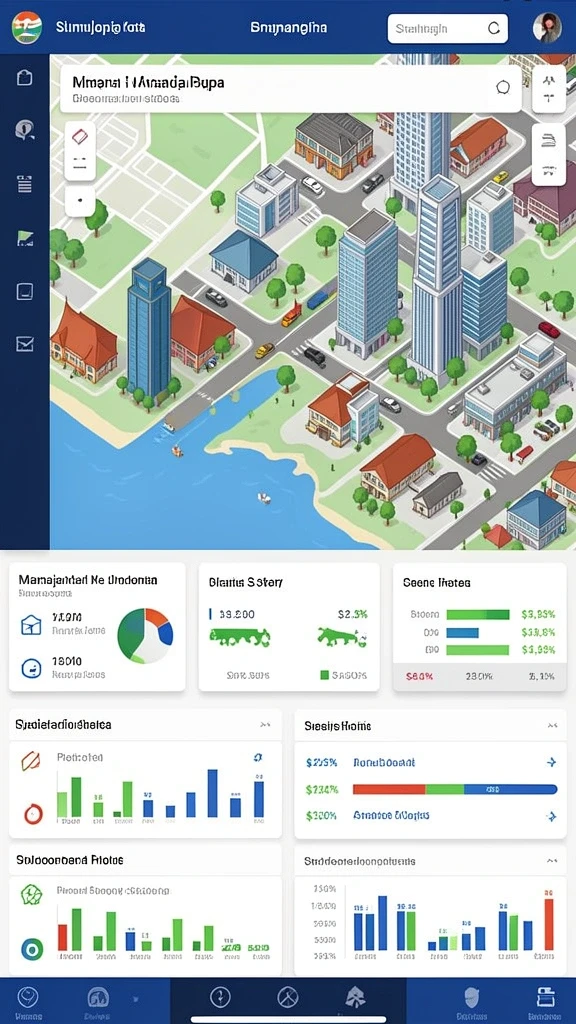Open the chat bubble sidebar icon
Image resolution: width=576 pixels, height=1024 pixels.
tap(24, 131)
